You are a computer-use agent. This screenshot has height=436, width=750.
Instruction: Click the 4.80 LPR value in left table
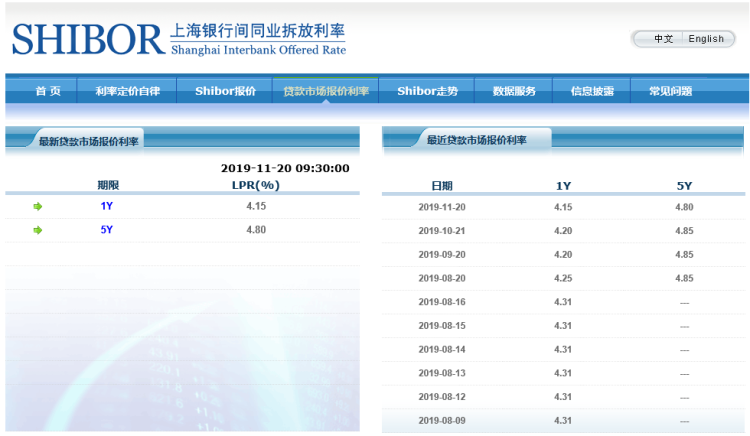(256, 230)
